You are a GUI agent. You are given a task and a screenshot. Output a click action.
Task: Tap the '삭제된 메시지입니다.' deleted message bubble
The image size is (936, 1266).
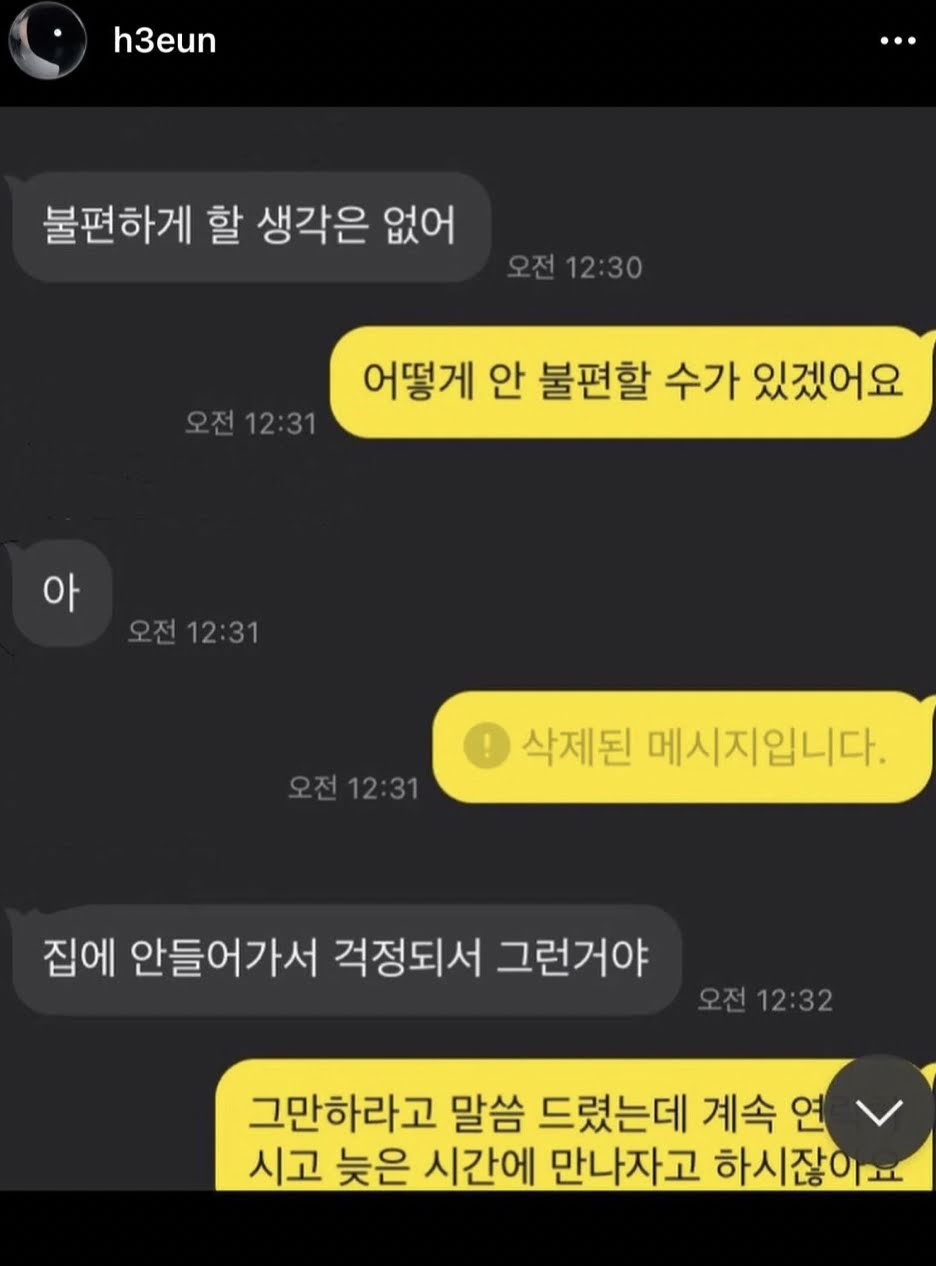[x=685, y=746]
